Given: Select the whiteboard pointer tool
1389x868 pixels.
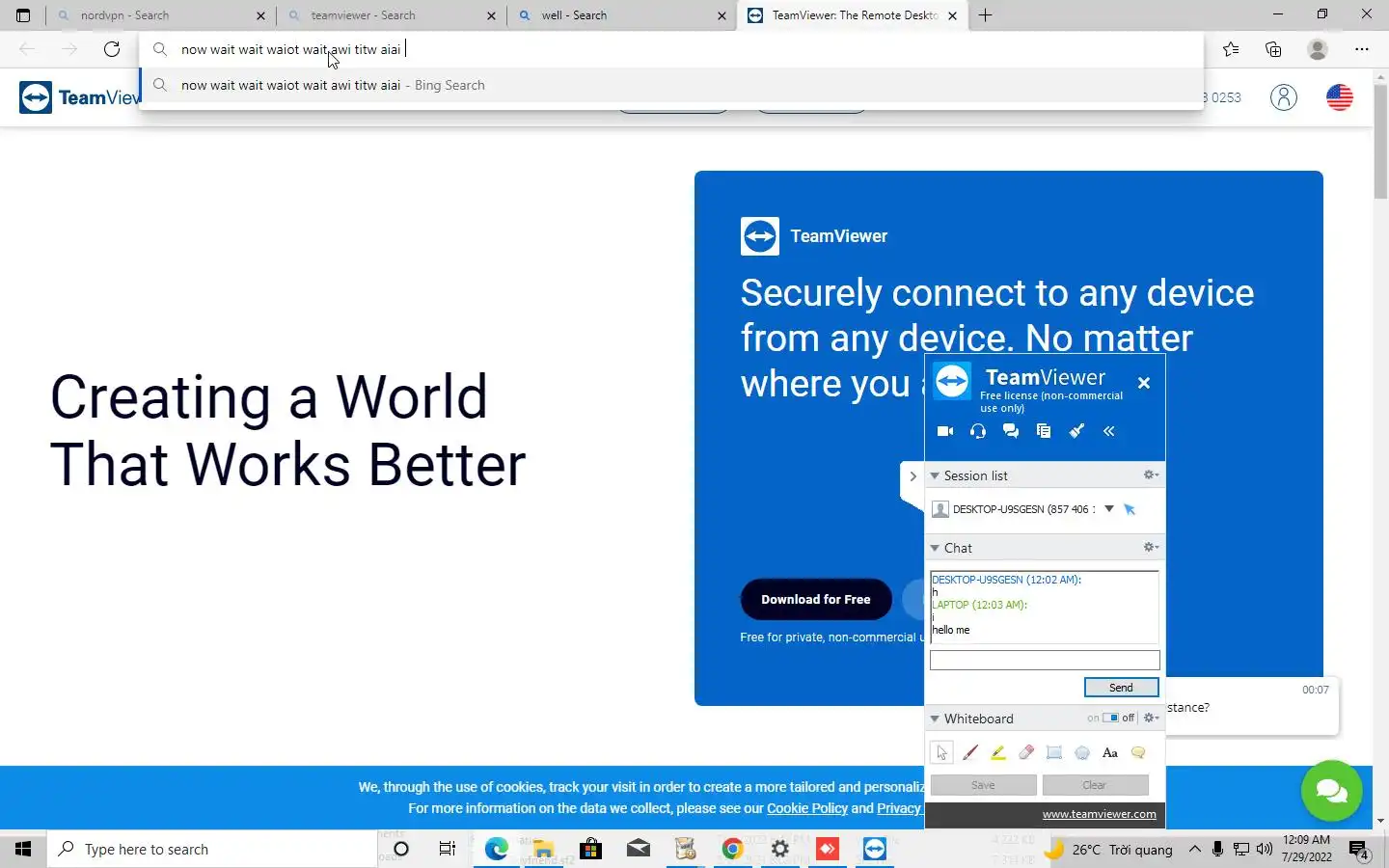Looking at the screenshot, I should pyautogui.click(x=941, y=752).
